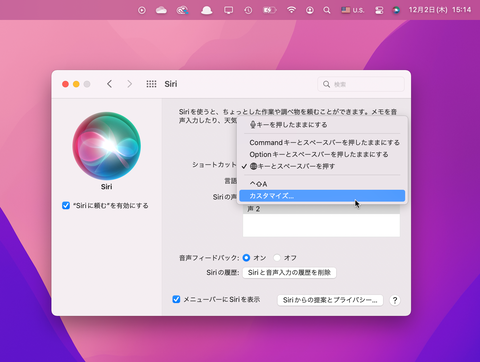Select the ^⇧A shortcut option
480x362 pixels.
click(323, 184)
